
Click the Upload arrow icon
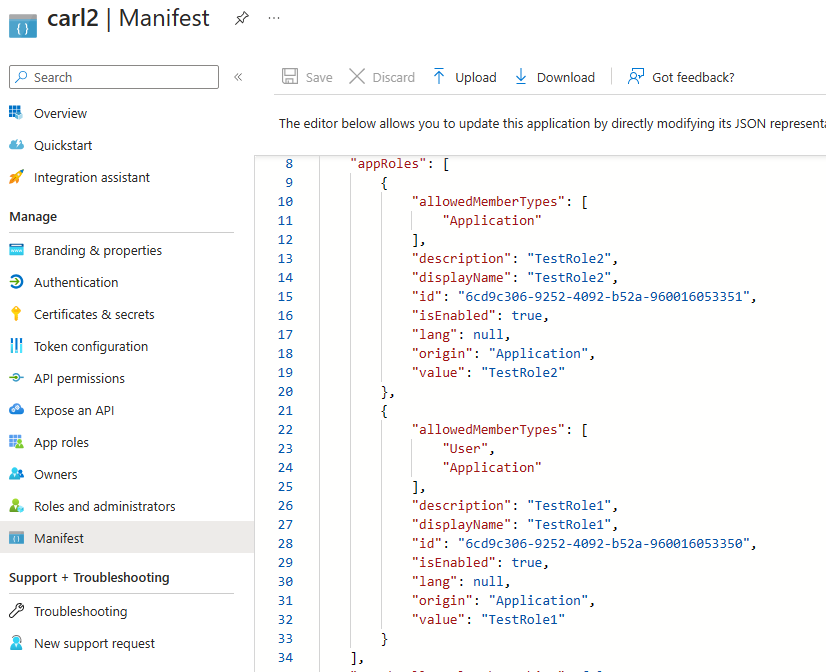click(439, 77)
